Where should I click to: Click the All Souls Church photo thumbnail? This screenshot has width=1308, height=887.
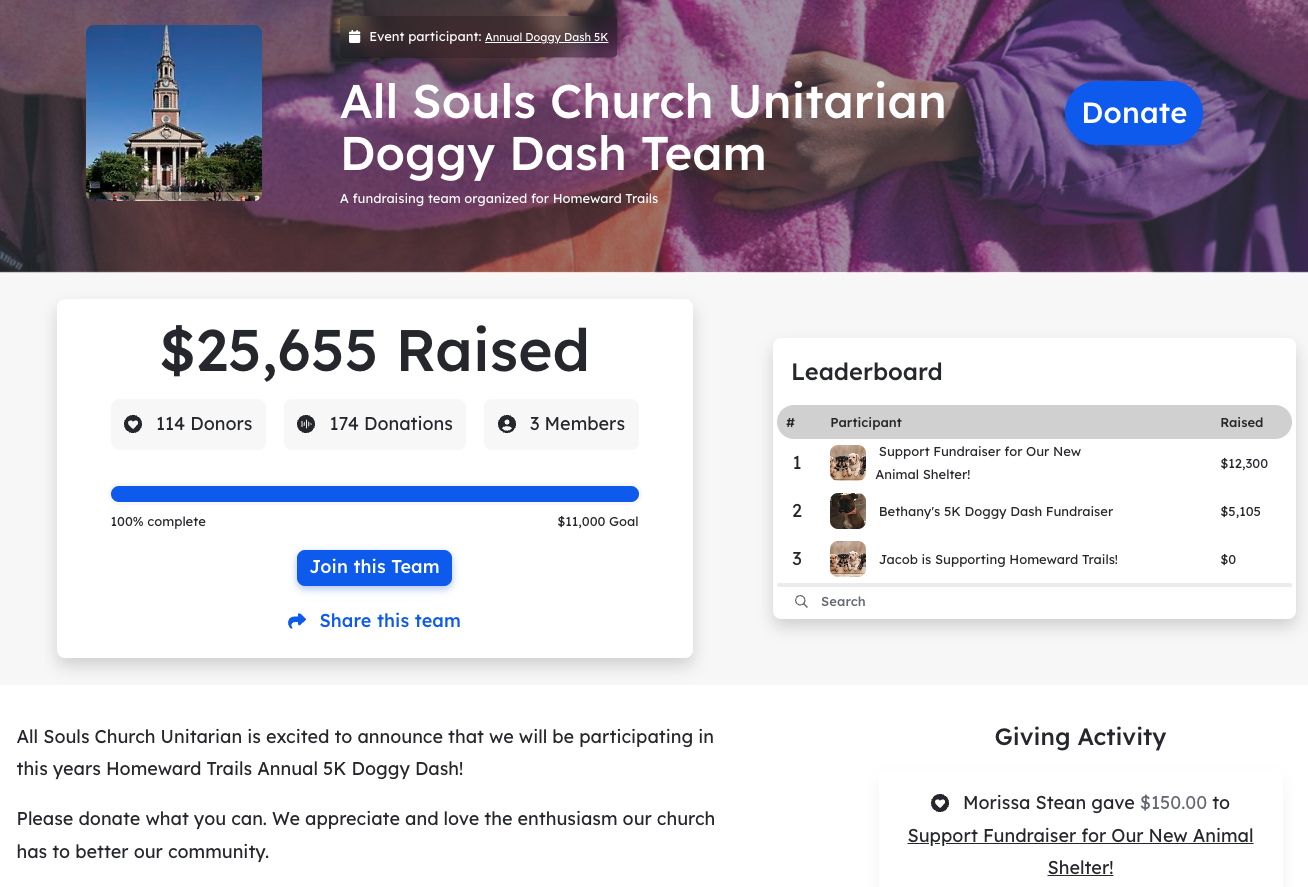click(173, 112)
